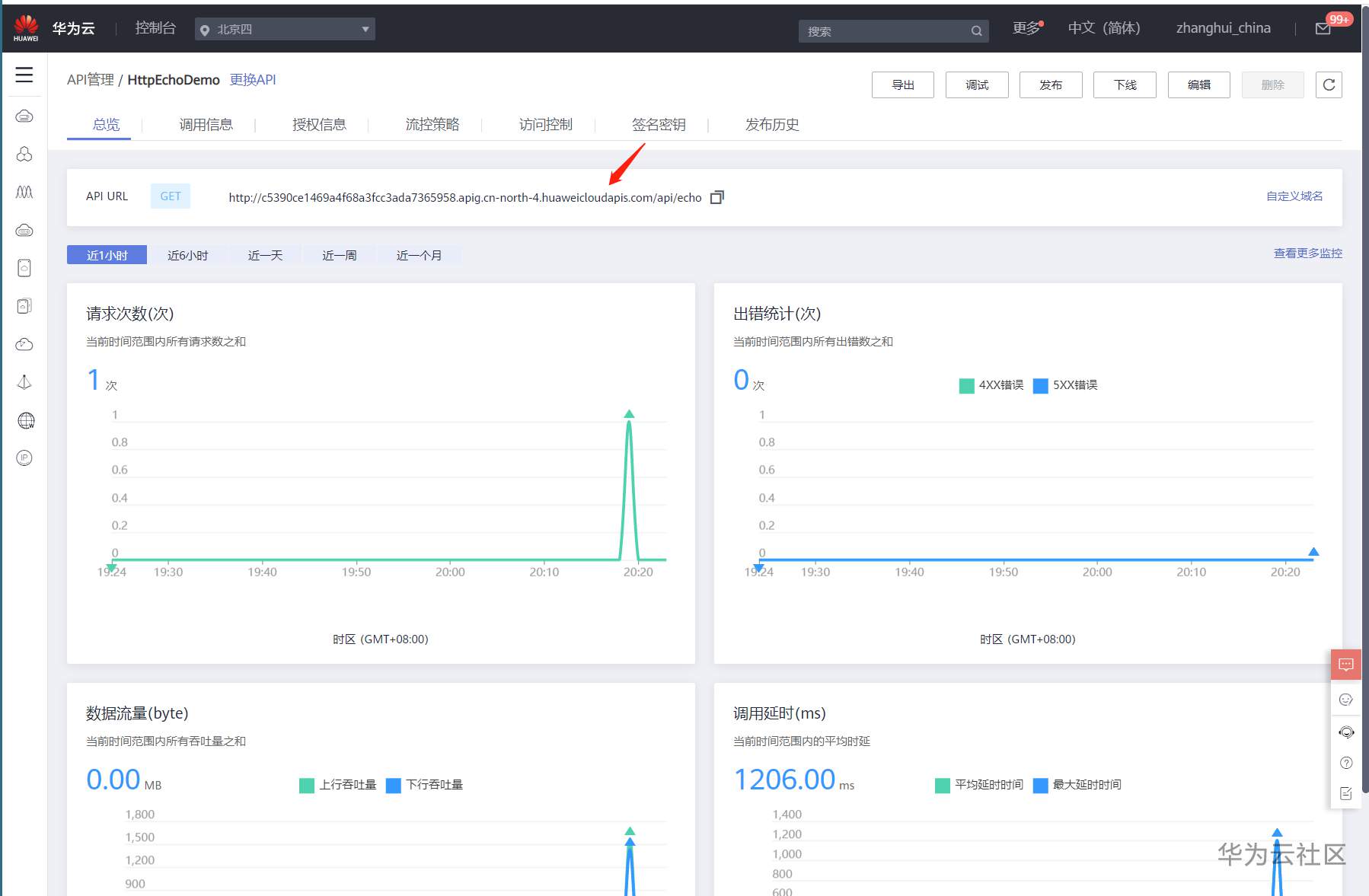The image size is (1369, 896).
Task: Click the 编辑 button
Action: [1198, 84]
